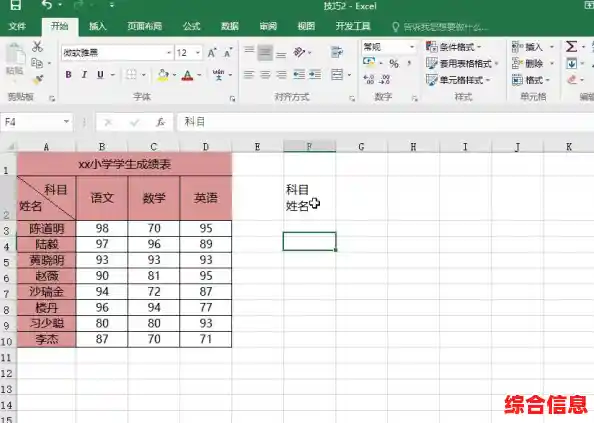Open the underline style dropdown arrow

click(x=113, y=75)
